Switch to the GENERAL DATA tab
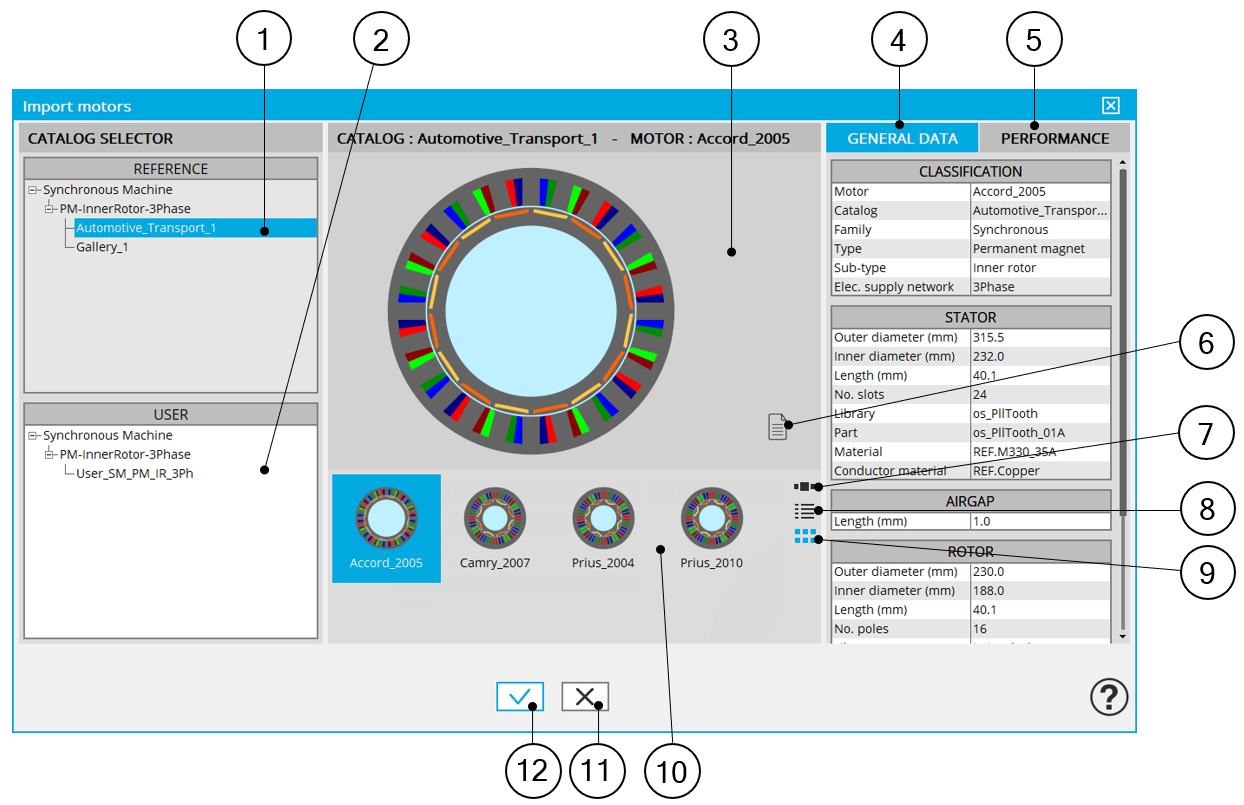Image resolution: width=1244 pixels, height=805 pixels. (902, 138)
